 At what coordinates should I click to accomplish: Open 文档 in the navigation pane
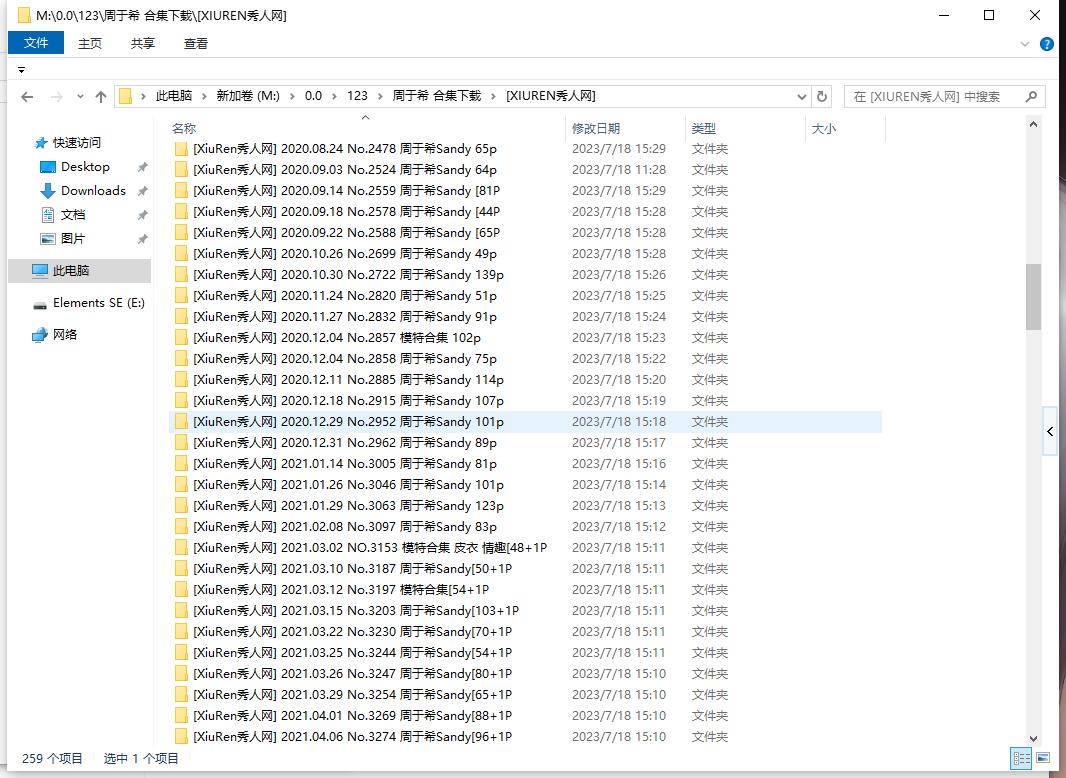pyautogui.click(x=73, y=215)
